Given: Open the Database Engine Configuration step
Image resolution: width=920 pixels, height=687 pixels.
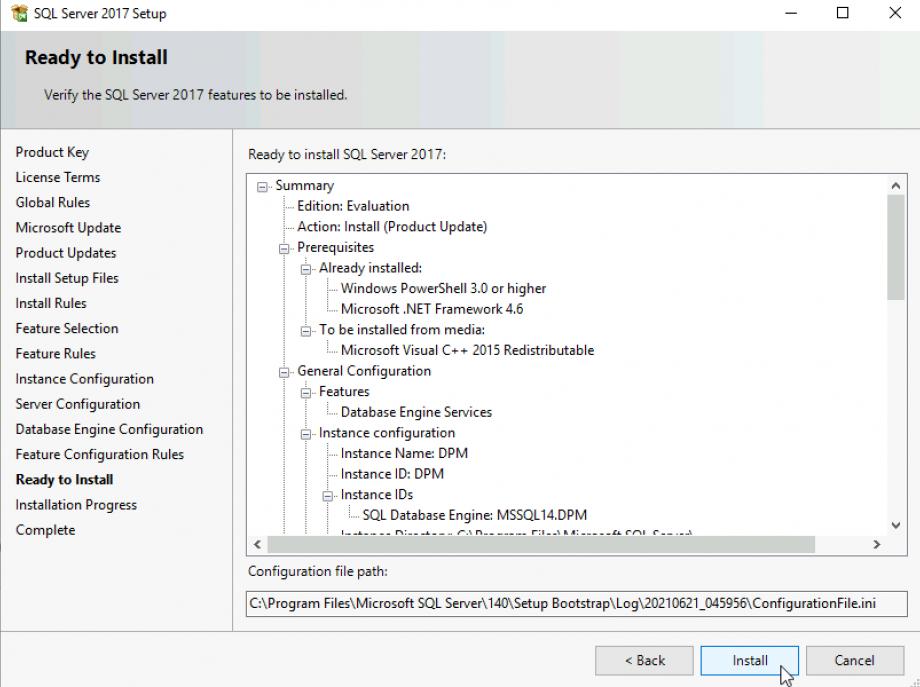Looking at the screenshot, I should 109,428.
